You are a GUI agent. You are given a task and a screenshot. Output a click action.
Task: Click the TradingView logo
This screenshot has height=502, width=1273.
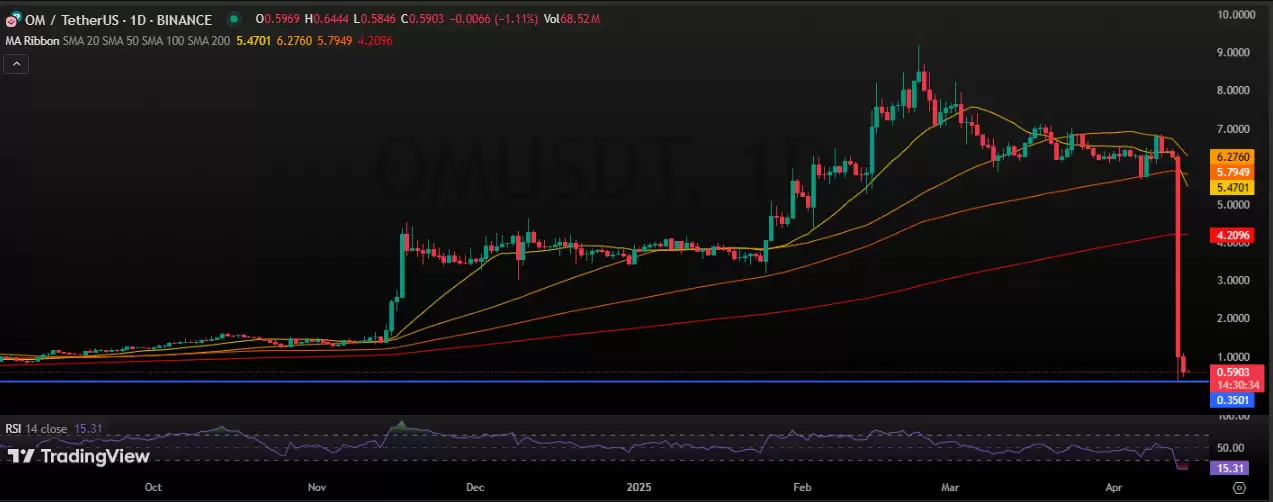[x=78, y=457]
